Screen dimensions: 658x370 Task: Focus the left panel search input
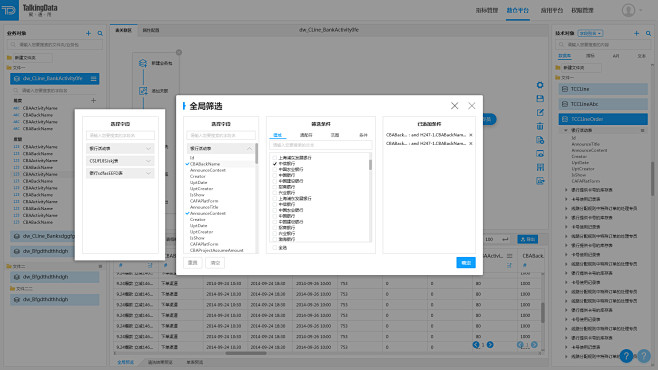click(55, 44)
